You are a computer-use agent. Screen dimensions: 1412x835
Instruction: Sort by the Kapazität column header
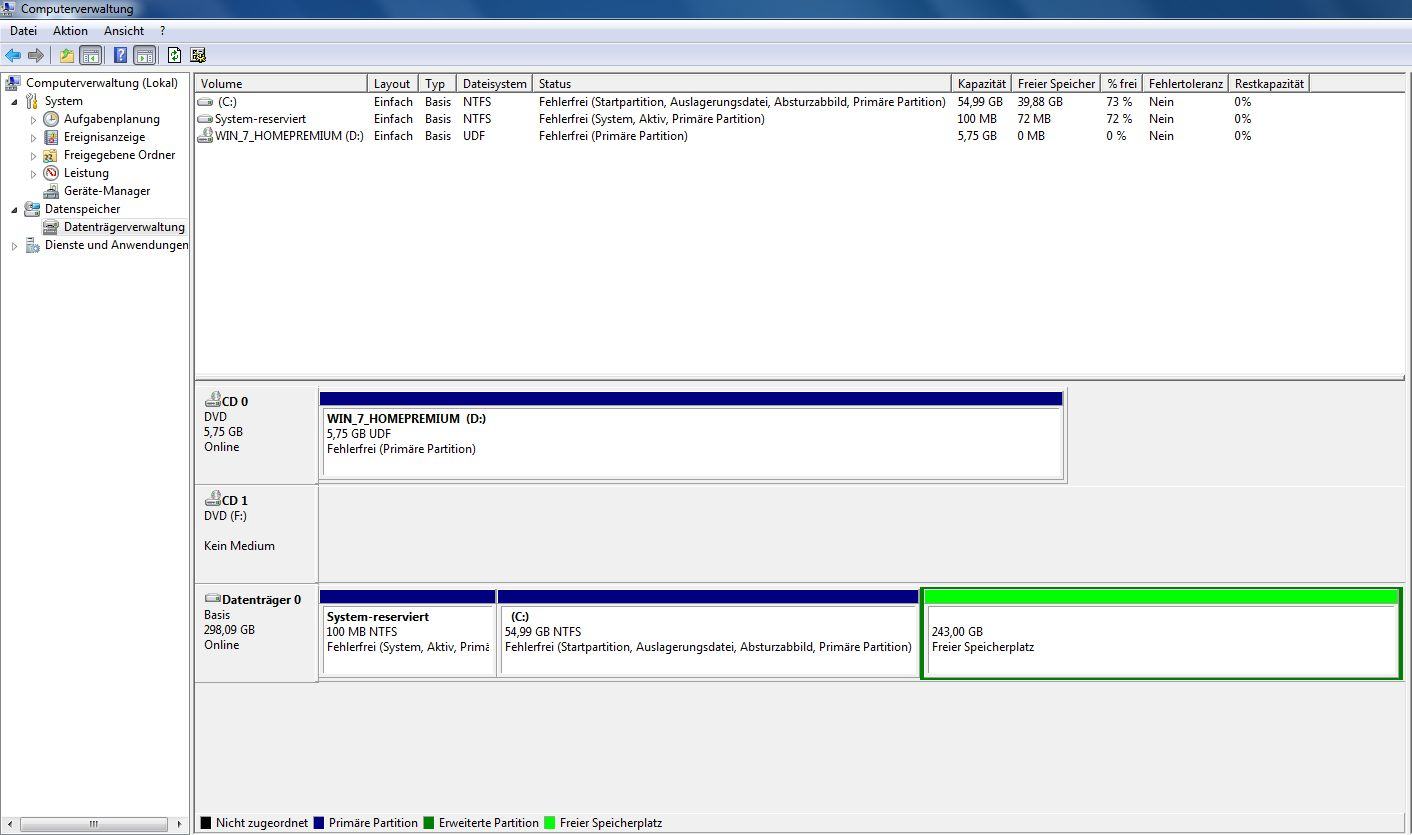981,84
